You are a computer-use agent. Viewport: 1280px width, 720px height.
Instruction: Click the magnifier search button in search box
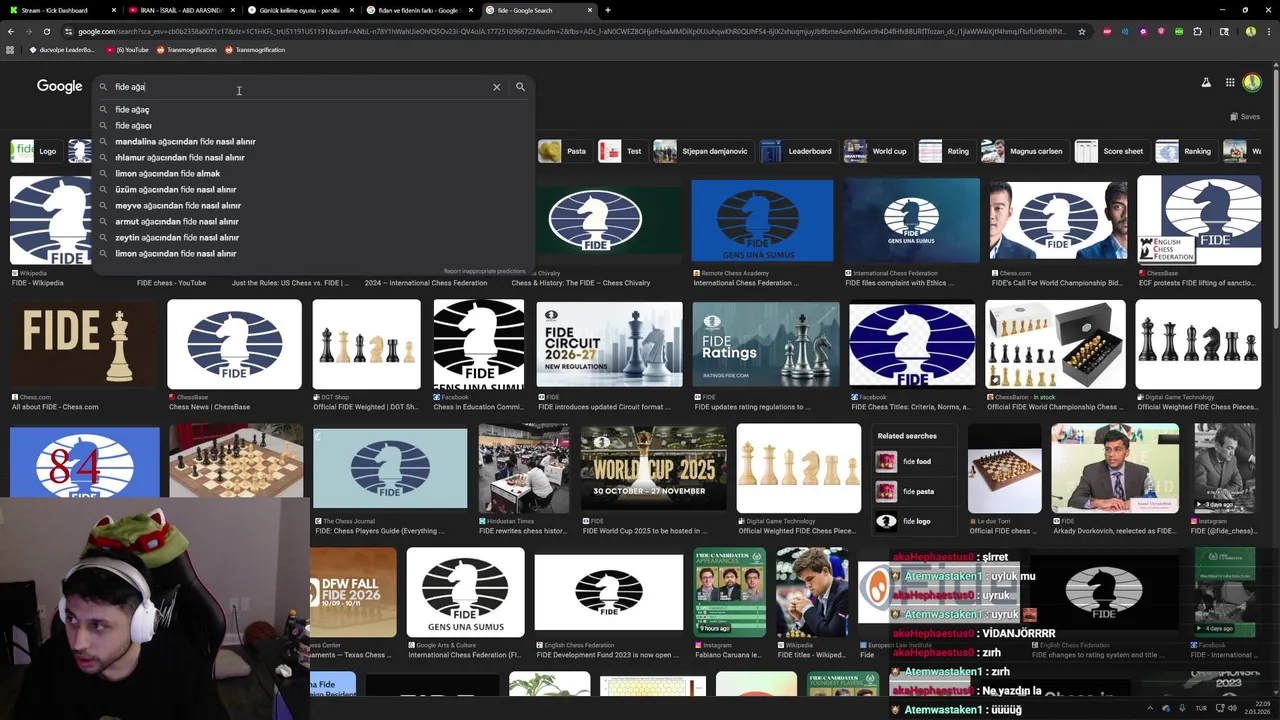pyautogui.click(x=520, y=87)
